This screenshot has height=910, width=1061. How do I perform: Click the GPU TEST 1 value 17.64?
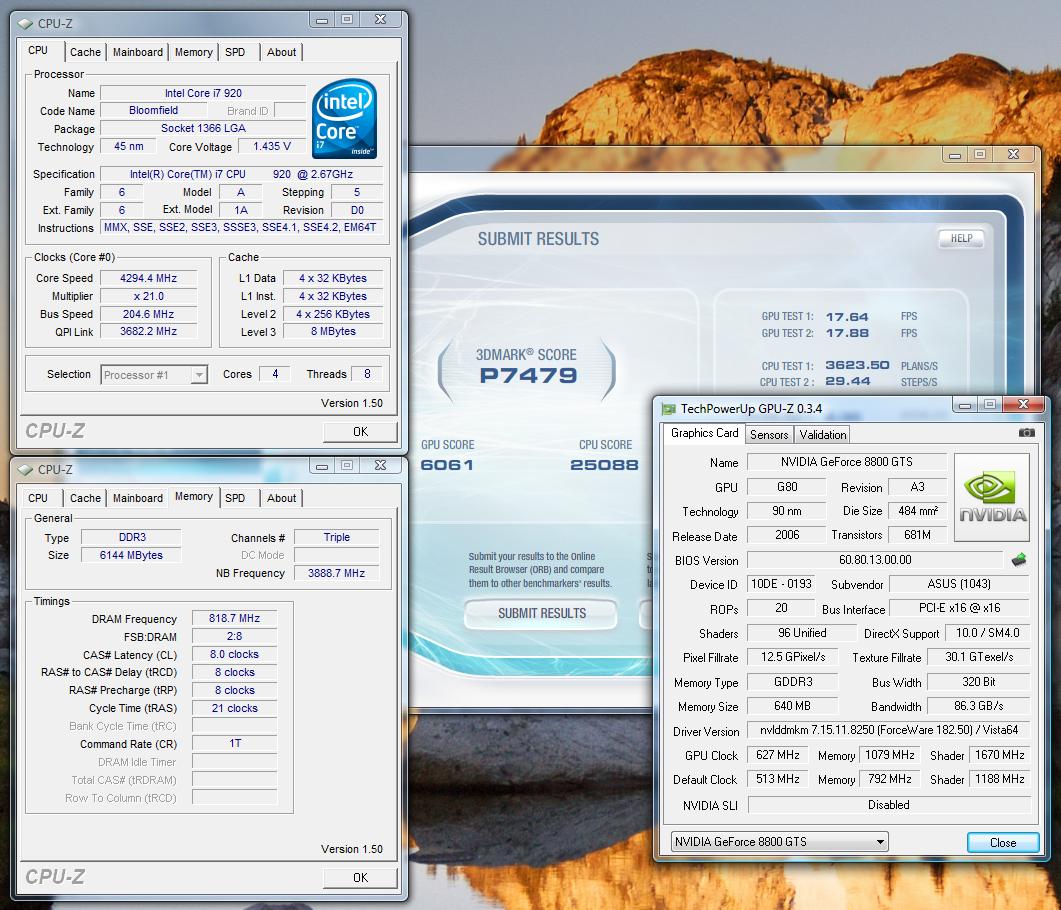pos(846,317)
